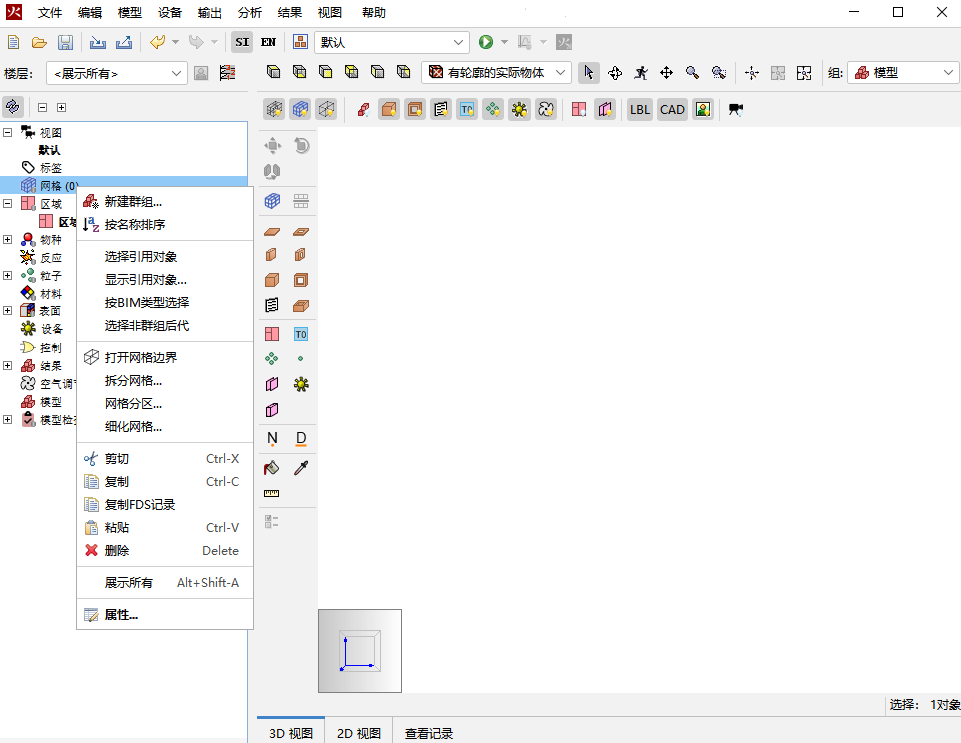Open the 组 model group dropdown
This screenshot has height=743, width=961.
[904, 73]
